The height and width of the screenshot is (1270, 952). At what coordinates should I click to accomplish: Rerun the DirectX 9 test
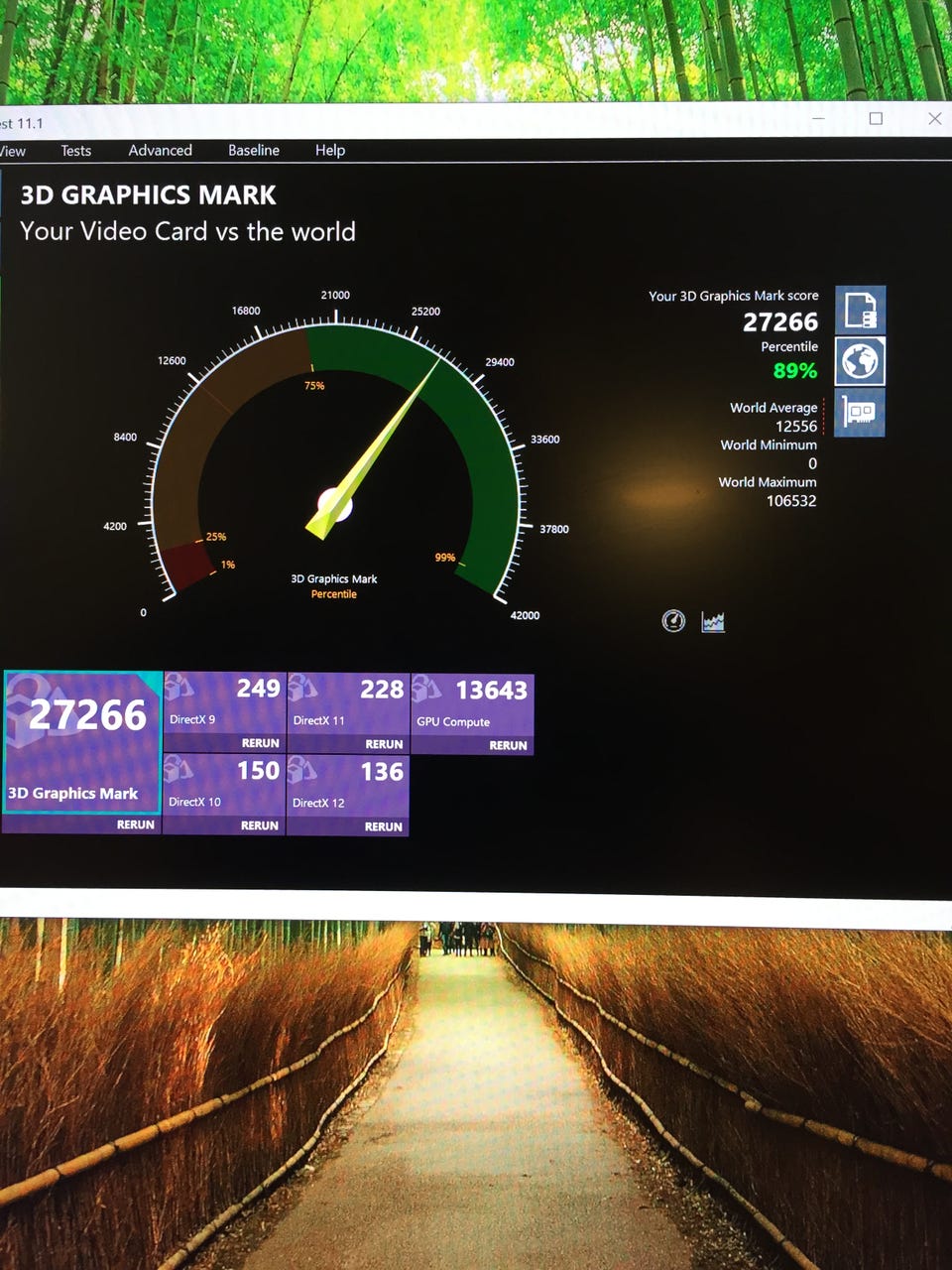coord(260,743)
